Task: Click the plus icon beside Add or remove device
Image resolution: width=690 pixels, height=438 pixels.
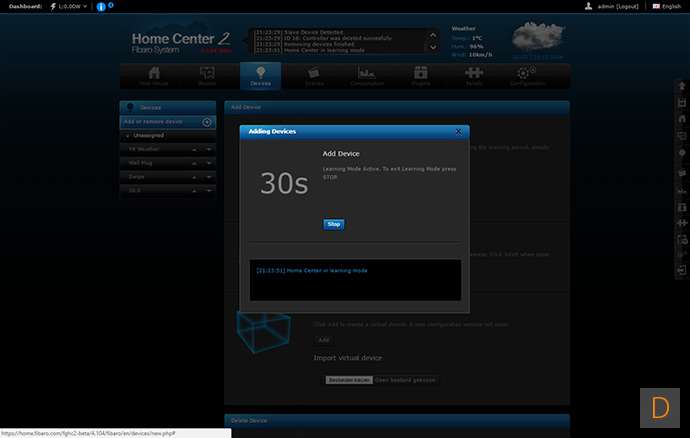Action: [207, 122]
